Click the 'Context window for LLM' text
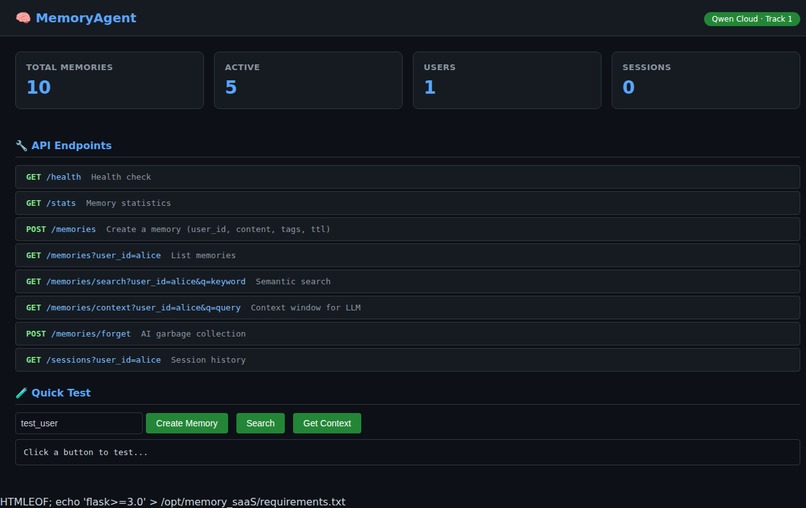The height and width of the screenshot is (508, 806). point(305,308)
